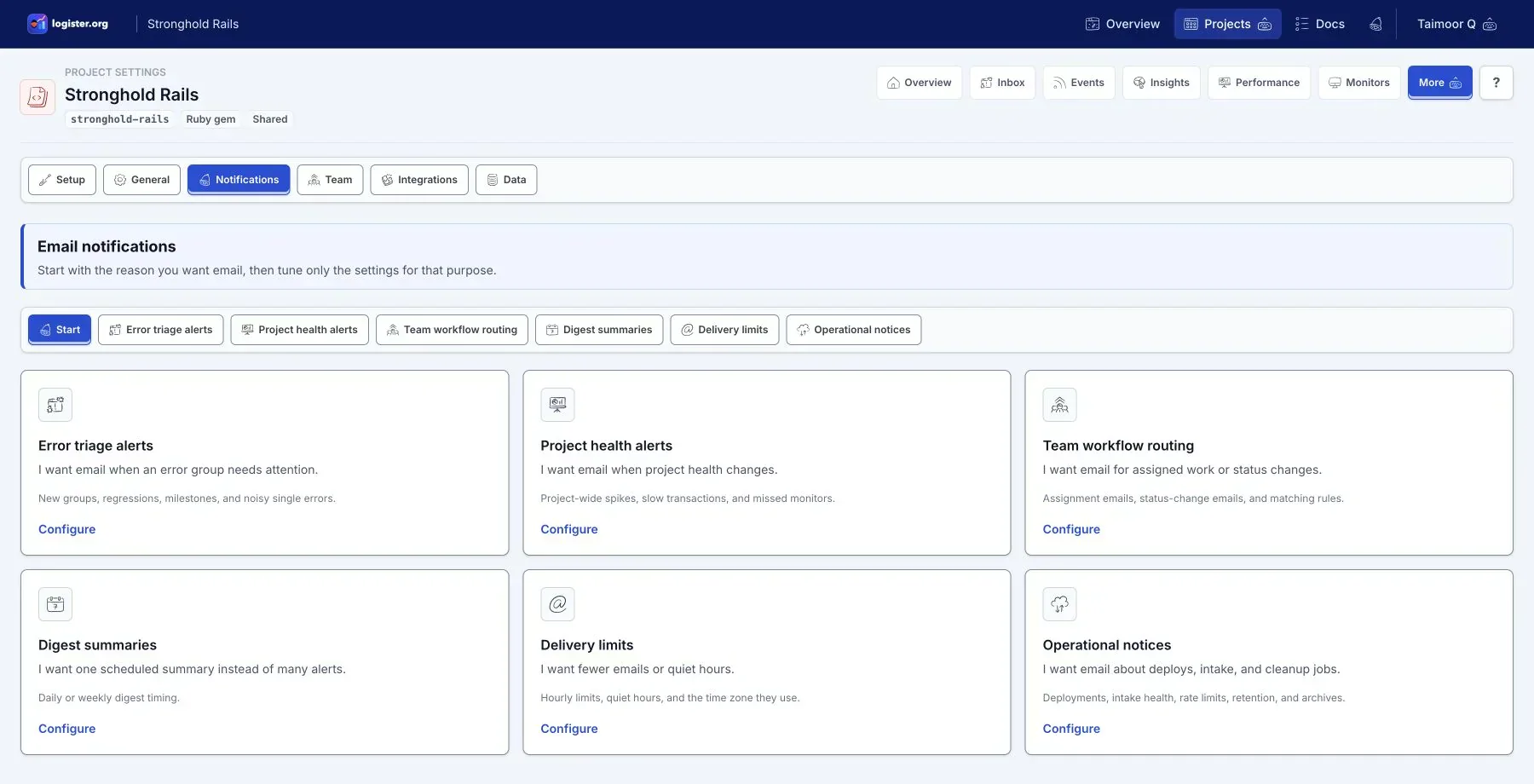Click Configure under Operational notices
Screen dimensions: 1534x784
[x=1071, y=729]
